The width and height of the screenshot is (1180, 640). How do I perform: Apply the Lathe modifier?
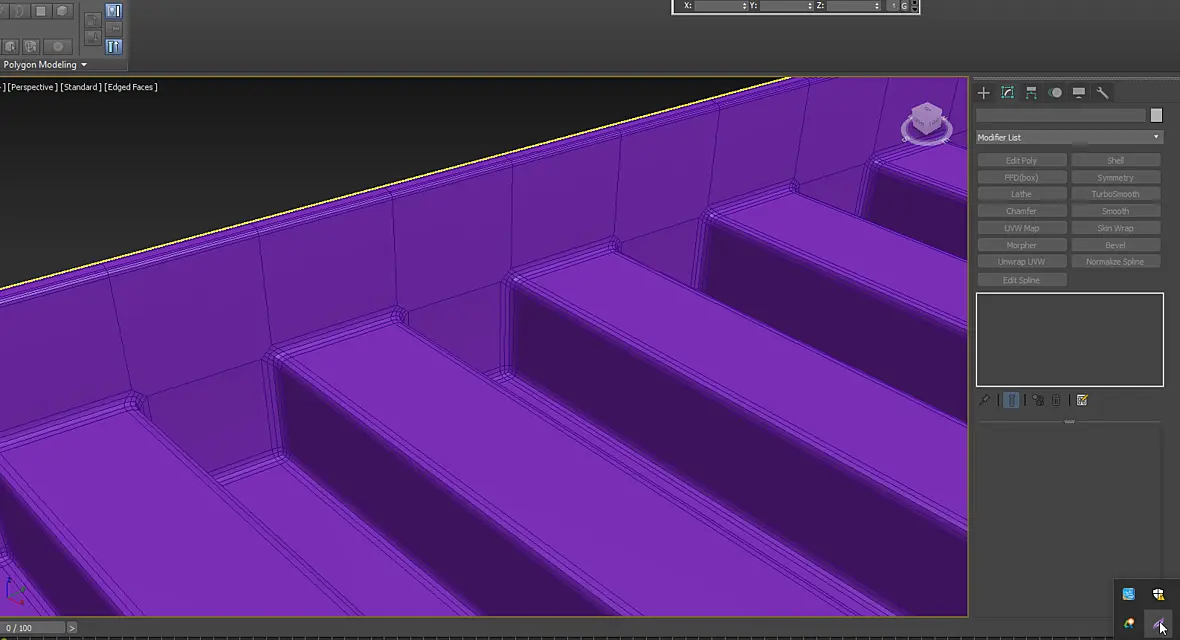point(1021,194)
